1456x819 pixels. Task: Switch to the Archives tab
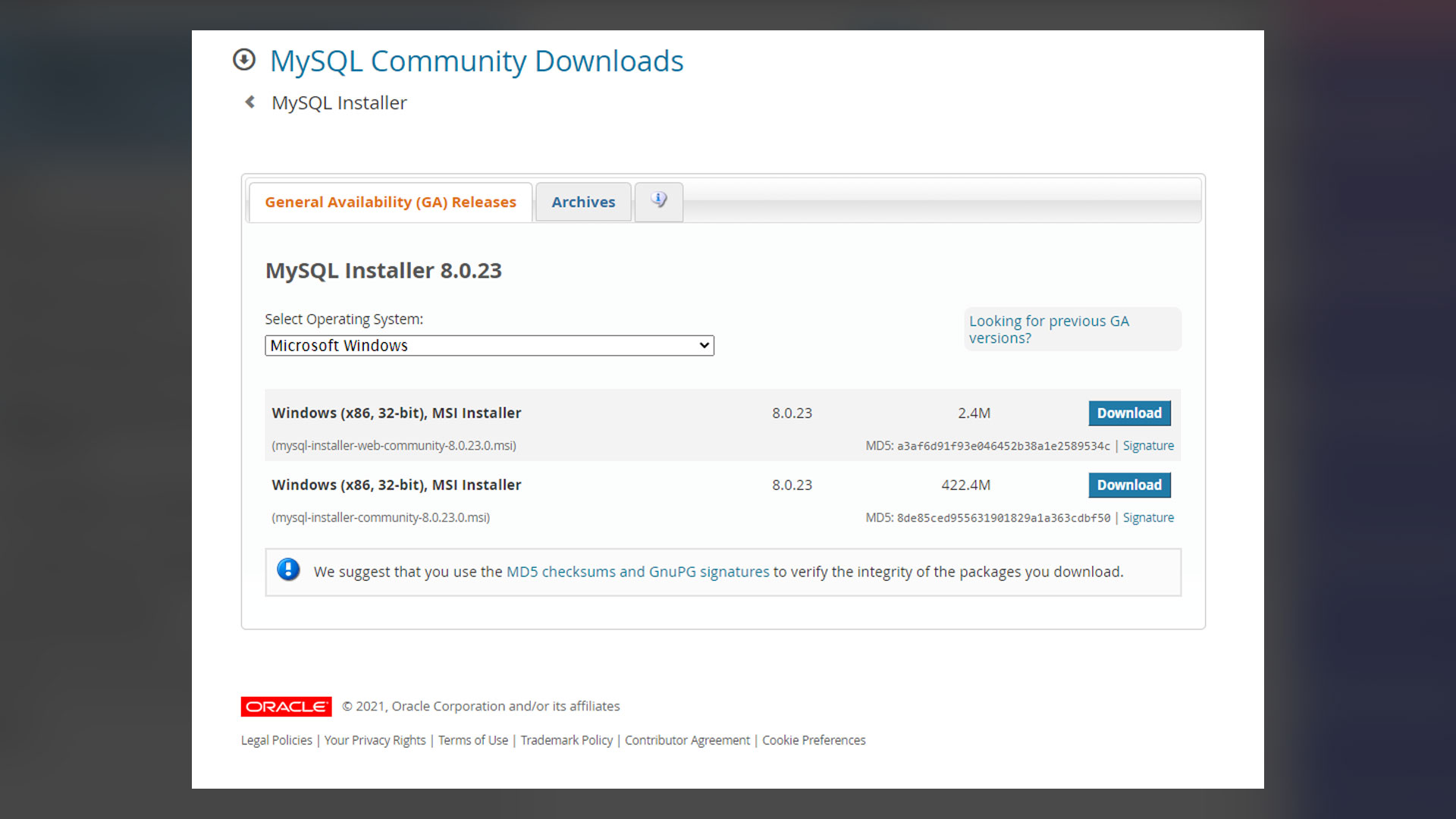[x=583, y=202]
